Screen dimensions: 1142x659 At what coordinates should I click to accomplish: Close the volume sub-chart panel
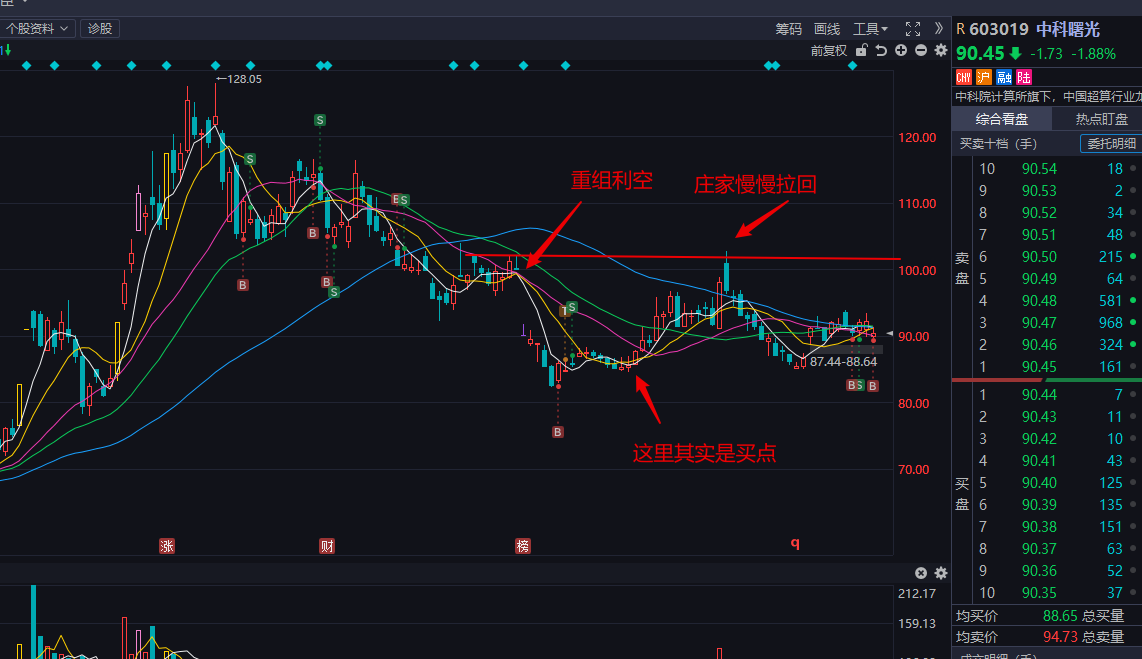(921, 573)
